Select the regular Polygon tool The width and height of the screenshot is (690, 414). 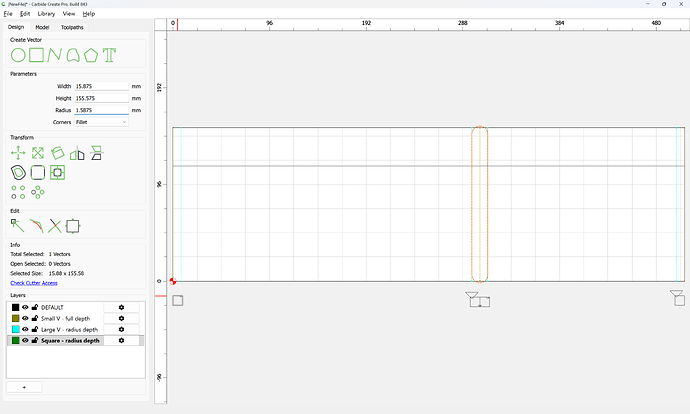tap(91, 55)
